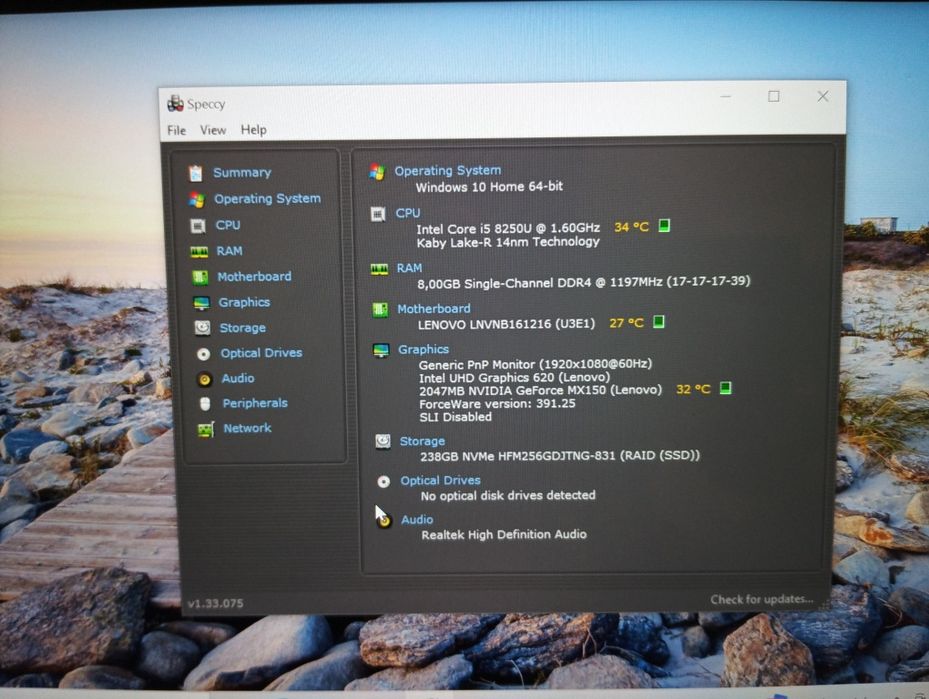Click 'LENOVO LNVNB161216 (U3E1)' text
Viewport: 929px width, 699px height.
point(507,324)
